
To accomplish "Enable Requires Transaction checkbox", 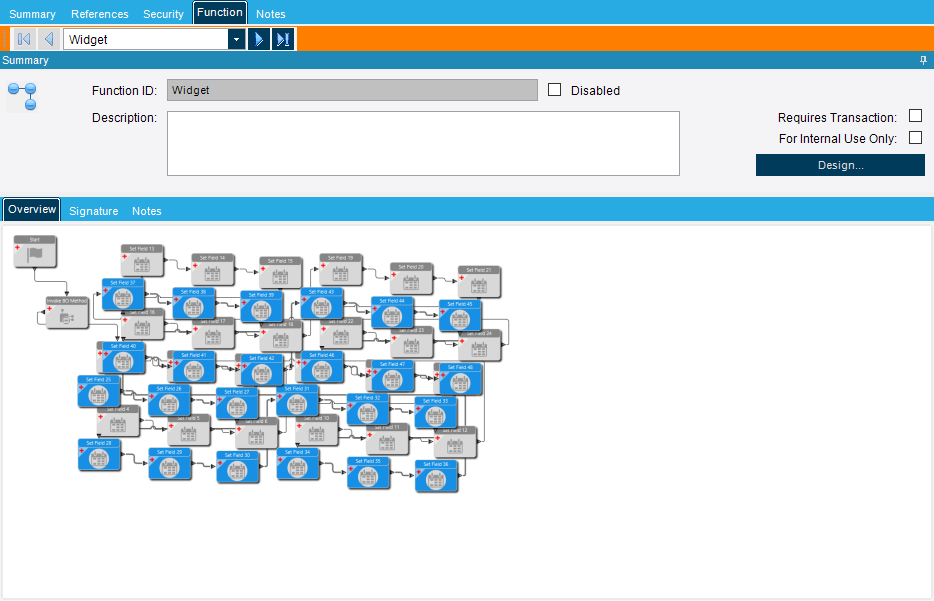I will [x=916, y=116].
